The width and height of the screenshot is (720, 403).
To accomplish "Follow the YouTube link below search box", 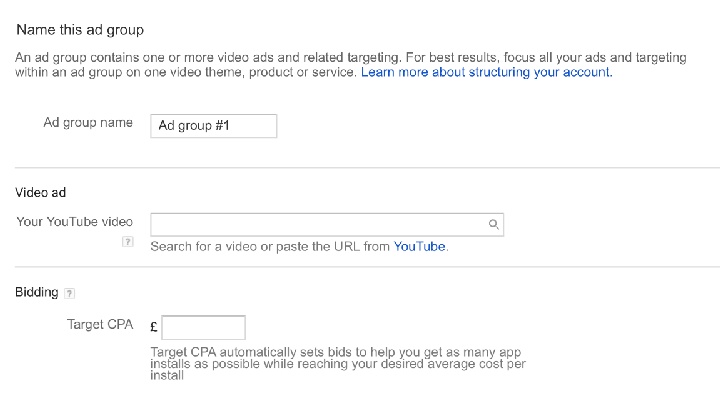I will (420, 246).
